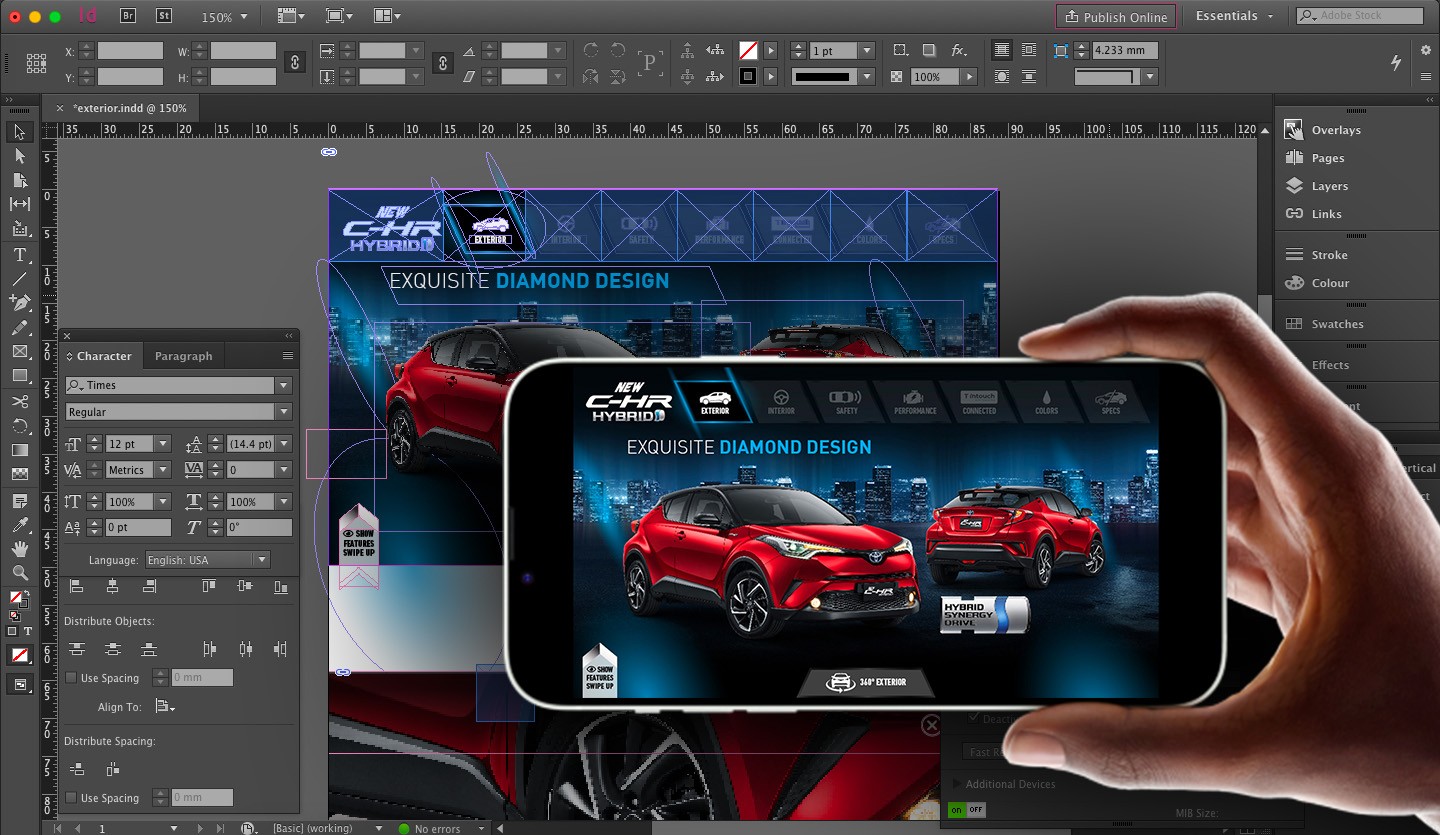This screenshot has width=1440, height=835.
Task: Click the Publish Online button
Action: (1115, 17)
